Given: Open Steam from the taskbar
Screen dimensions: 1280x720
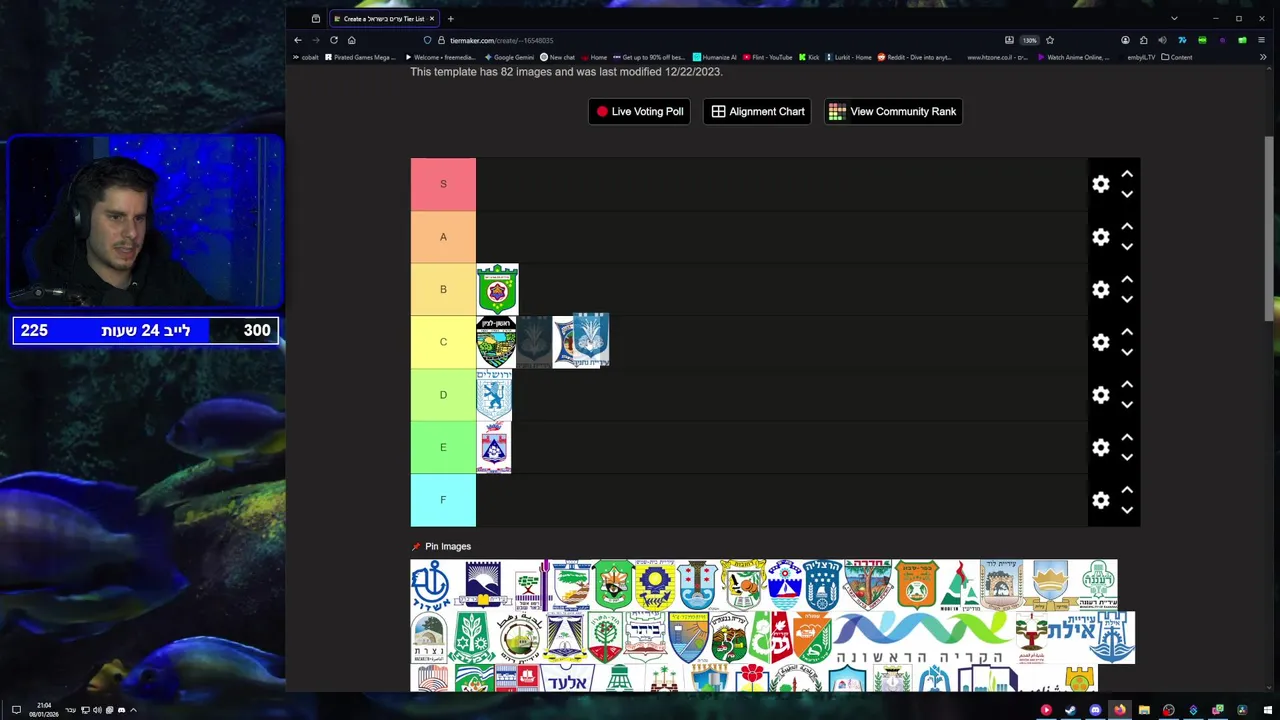Looking at the screenshot, I should [x=1070, y=710].
